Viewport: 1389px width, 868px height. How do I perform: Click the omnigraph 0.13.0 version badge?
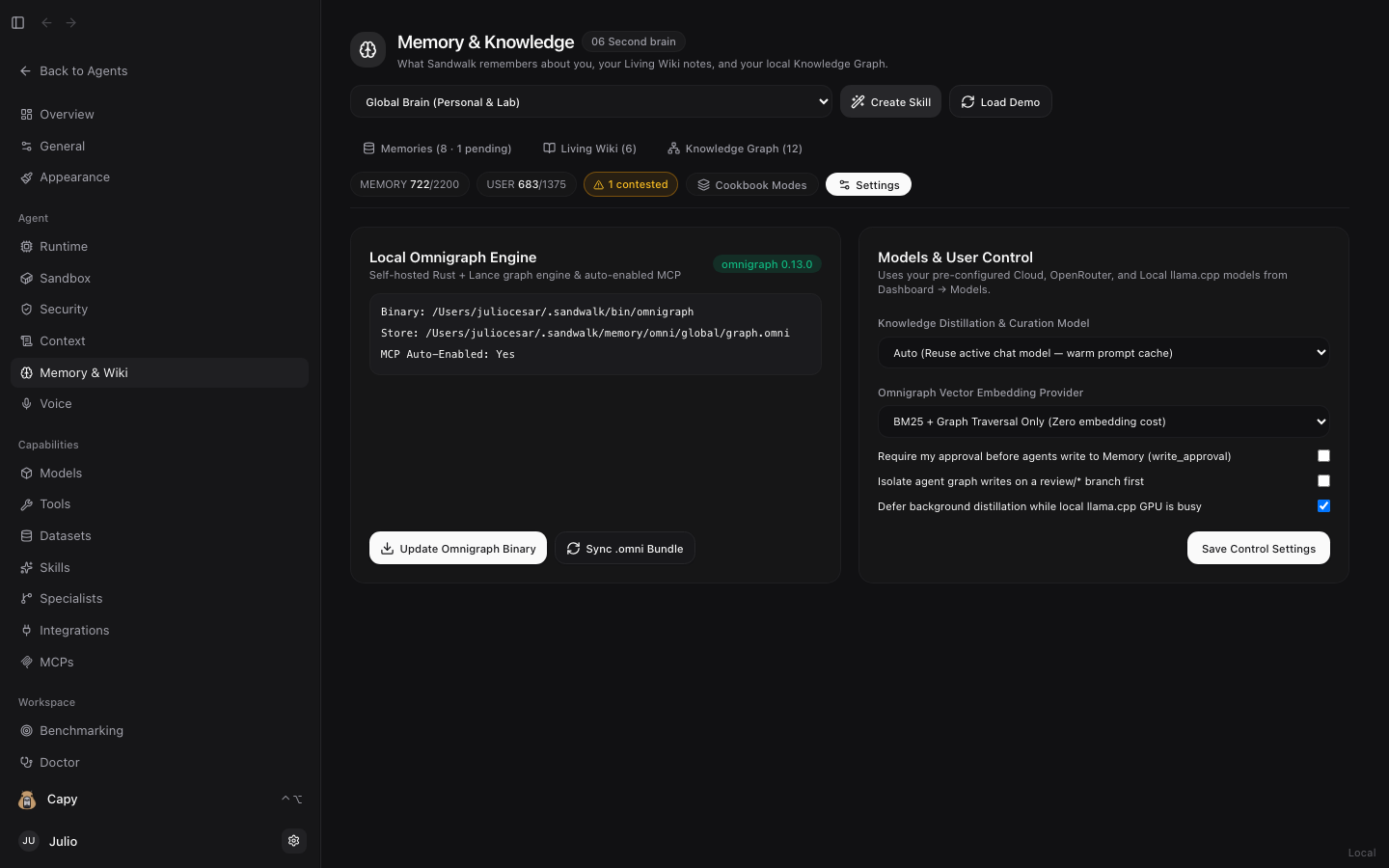pyautogui.click(x=767, y=264)
